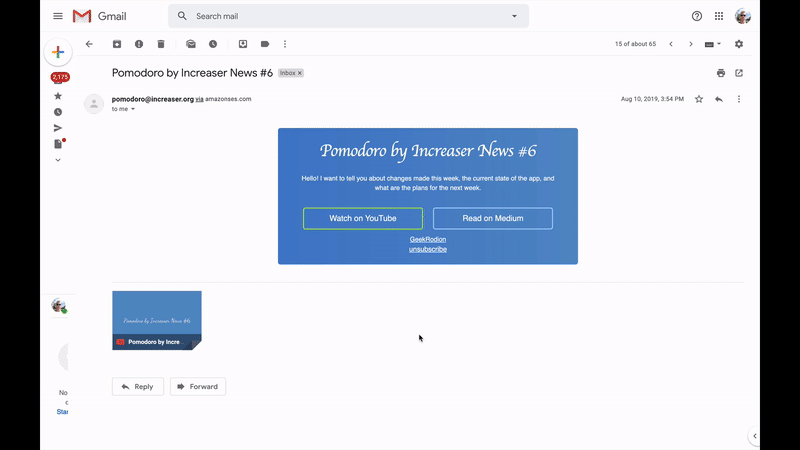Screen dimensions: 800x450
Task: Open toolbar More options menu
Action: 285,44
